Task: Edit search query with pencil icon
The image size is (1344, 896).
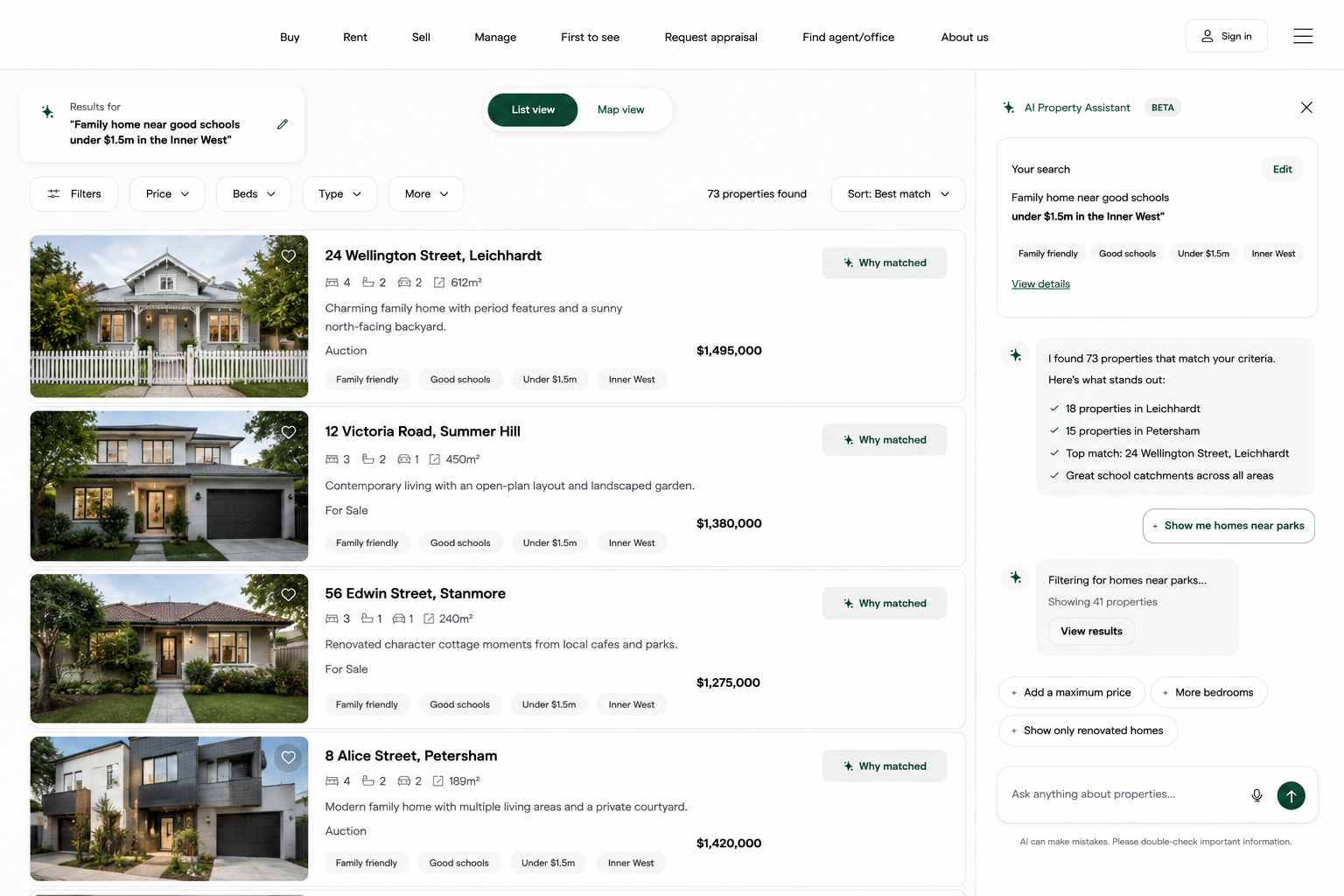Action: [283, 124]
